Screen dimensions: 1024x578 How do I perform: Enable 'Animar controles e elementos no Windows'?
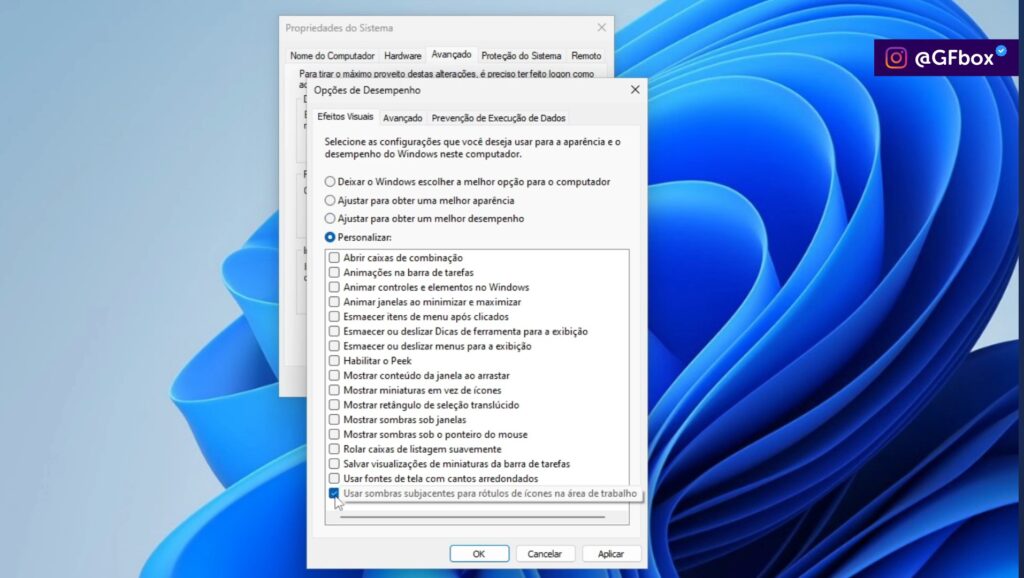334,287
